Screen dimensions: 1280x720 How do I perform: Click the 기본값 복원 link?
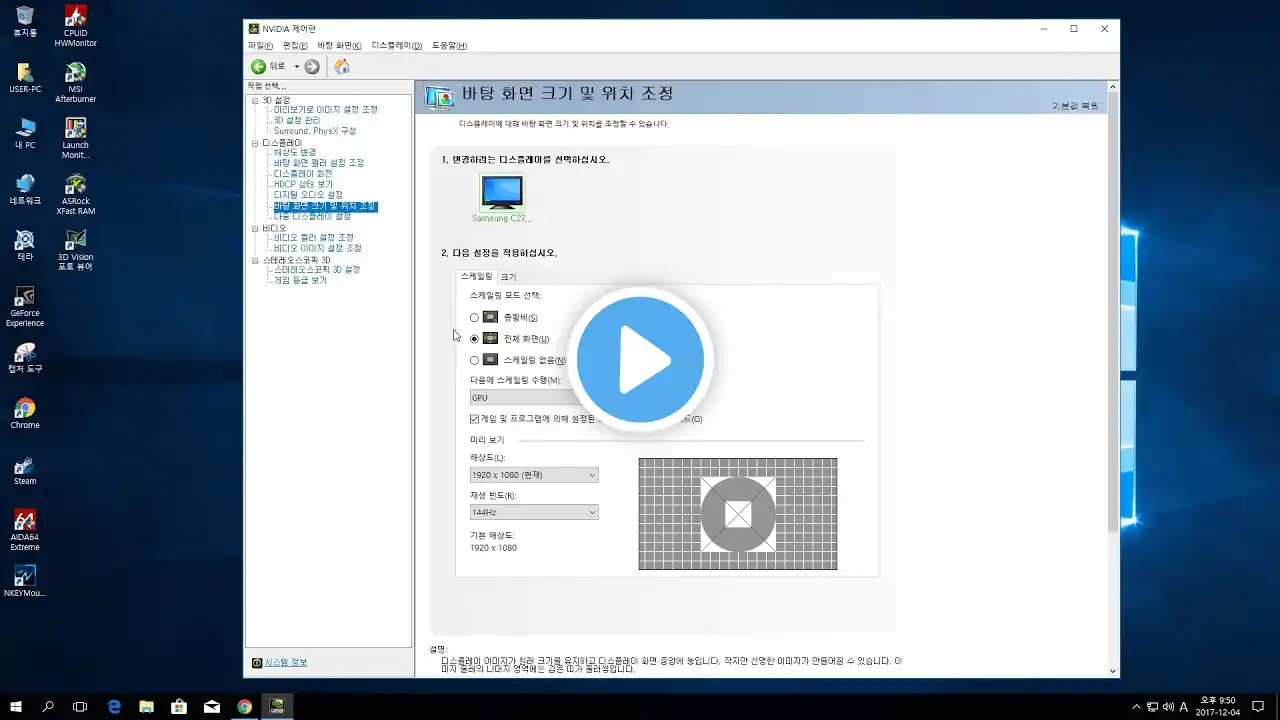(1075, 106)
